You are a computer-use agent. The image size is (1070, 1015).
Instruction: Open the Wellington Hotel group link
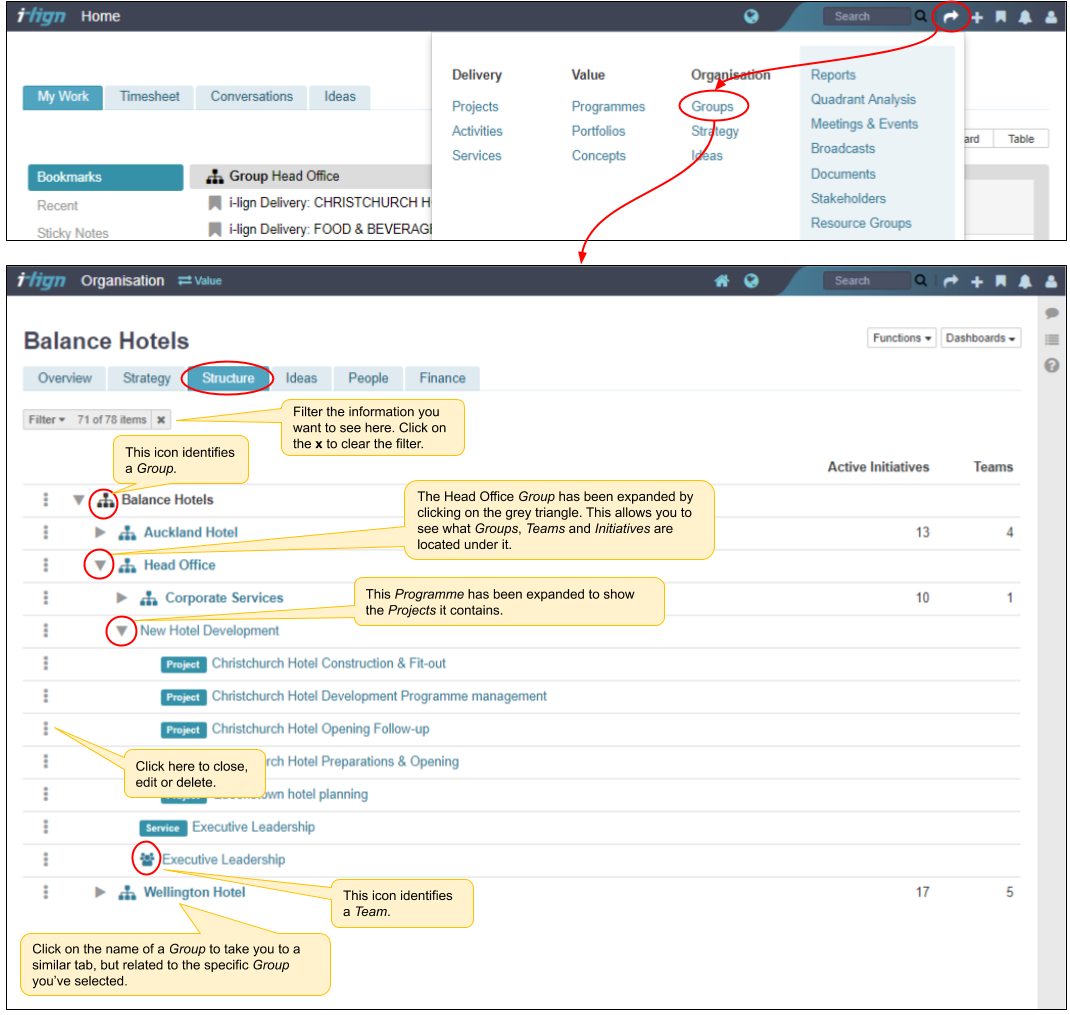tap(194, 892)
